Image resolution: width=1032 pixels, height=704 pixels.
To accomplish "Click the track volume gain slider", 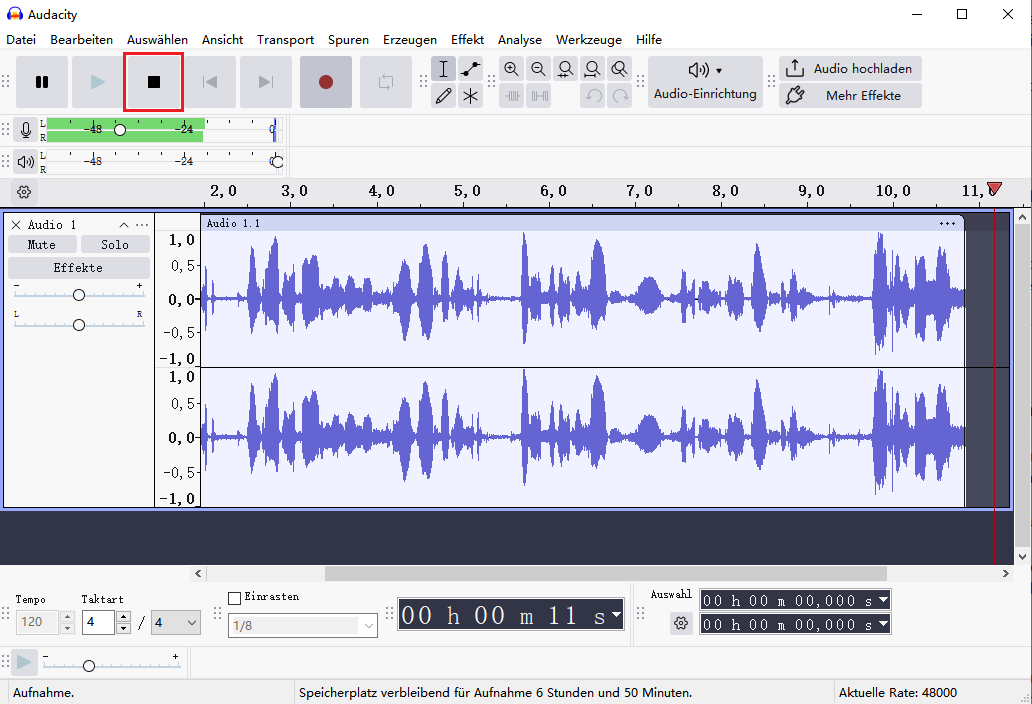I will pyautogui.click(x=79, y=295).
